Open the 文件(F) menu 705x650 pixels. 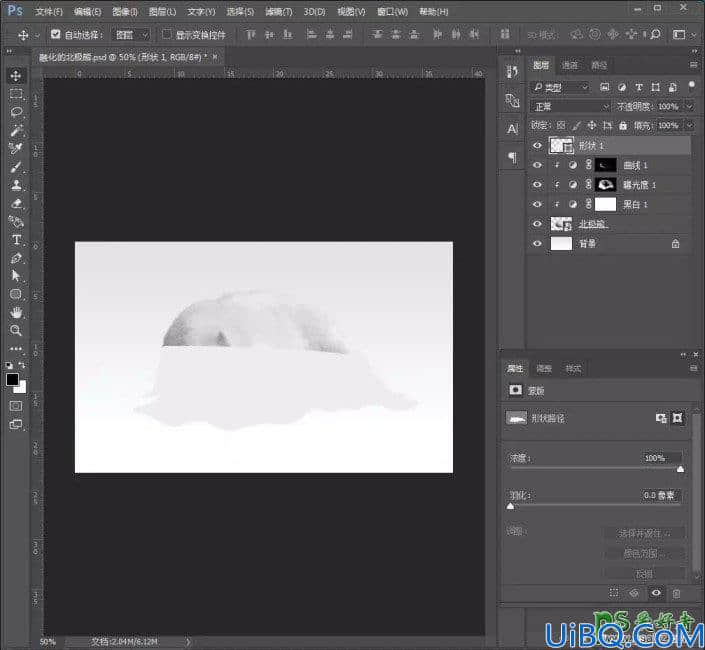[49, 12]
